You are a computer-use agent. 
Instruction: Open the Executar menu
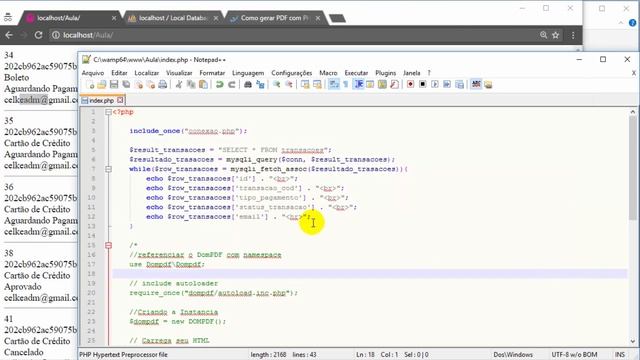tap(356, 73)
